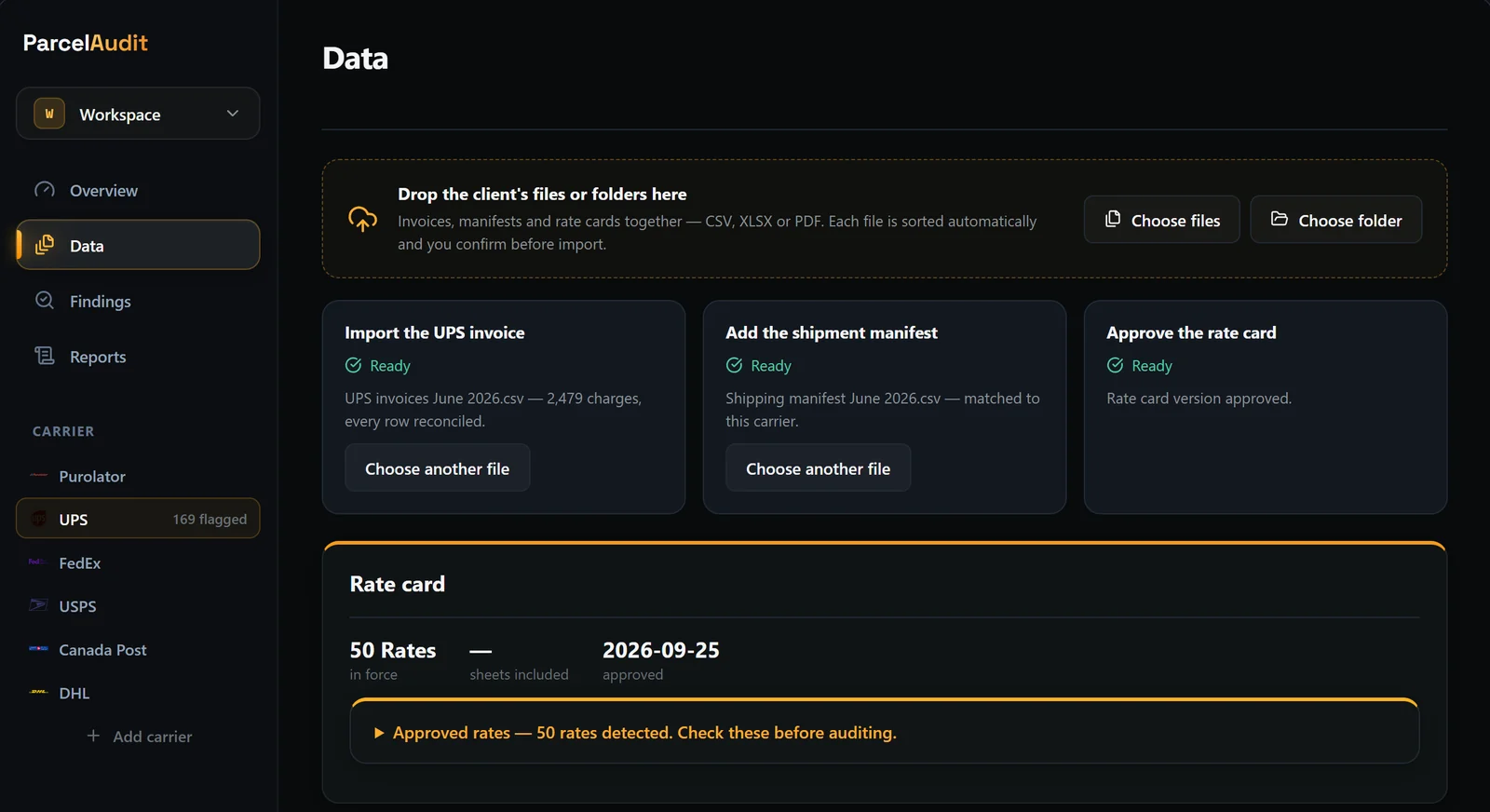The height and width of the screenshot is (812, 1490).
Task: Open the Reports page
Action: click(138, 357)
